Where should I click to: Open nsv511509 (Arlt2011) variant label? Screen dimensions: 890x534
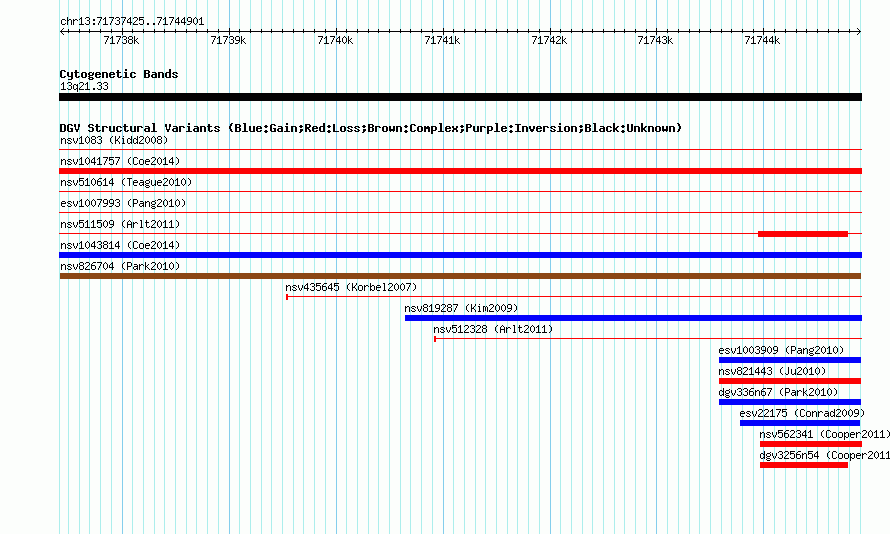click(120, 224)
